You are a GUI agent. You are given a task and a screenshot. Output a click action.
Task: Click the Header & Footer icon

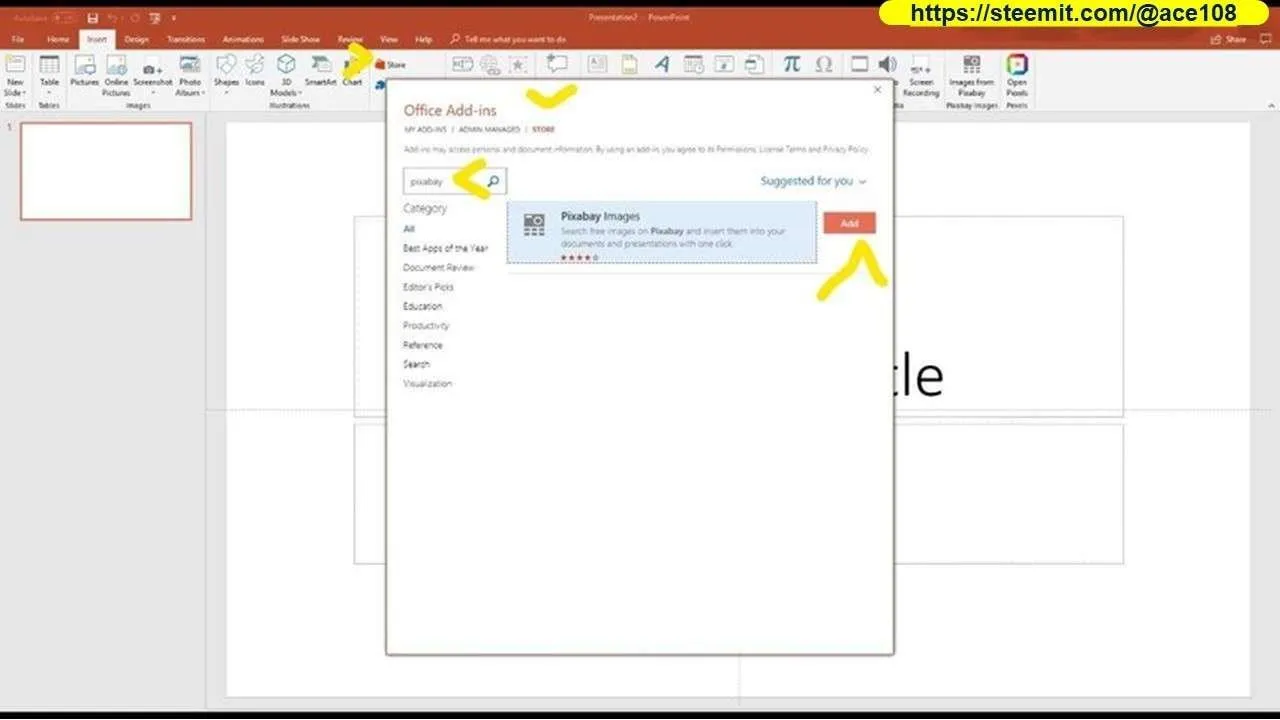tap(629, 64)
